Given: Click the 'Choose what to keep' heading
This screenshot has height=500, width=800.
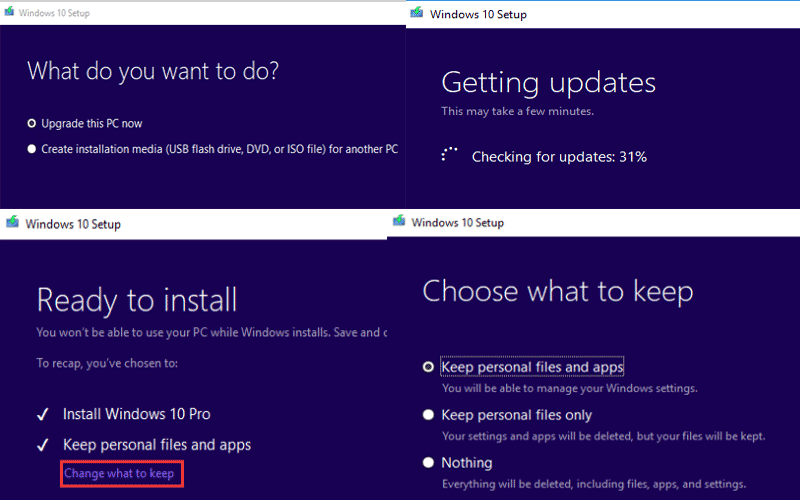Looking at the screenshot, I should (558, 292).
